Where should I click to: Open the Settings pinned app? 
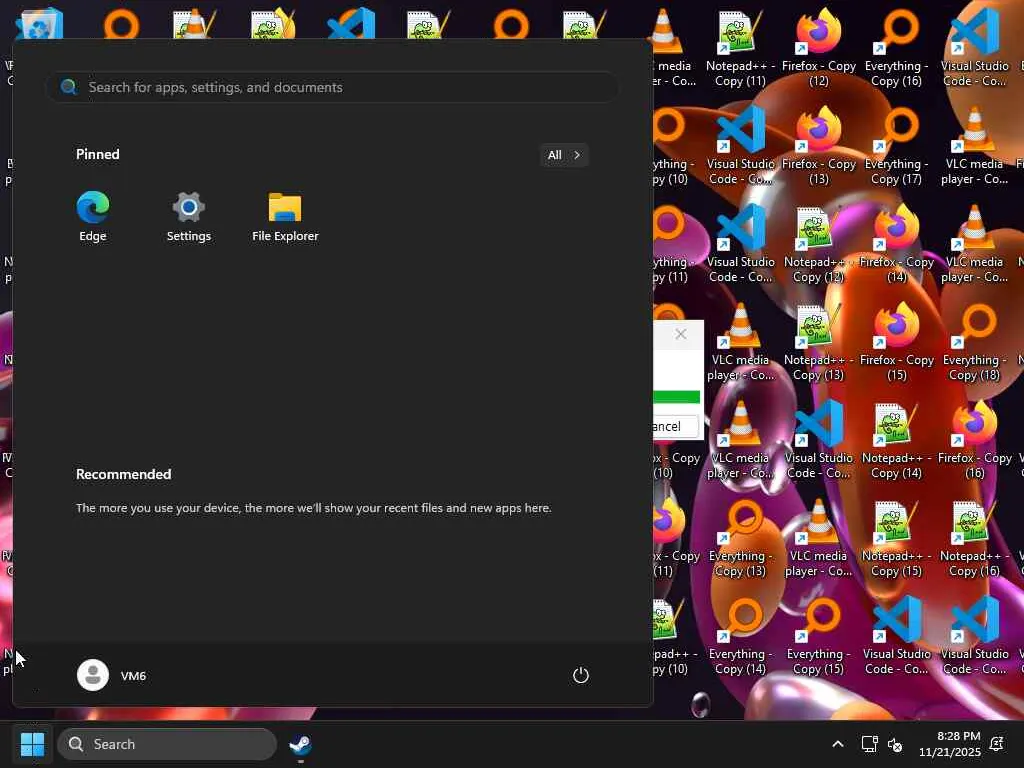(189, 217)
